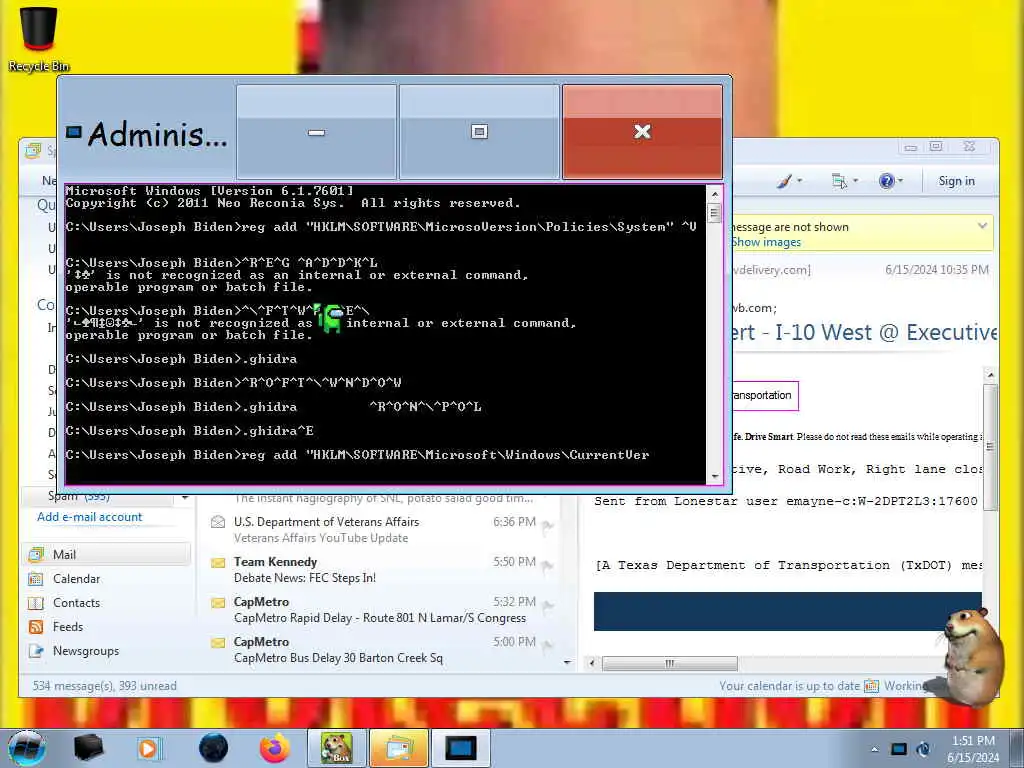Switch to Command Prompt taskbar button
Image resolution: width=1024 pixels, height=768 pixels.
click(x=461, y=748)
